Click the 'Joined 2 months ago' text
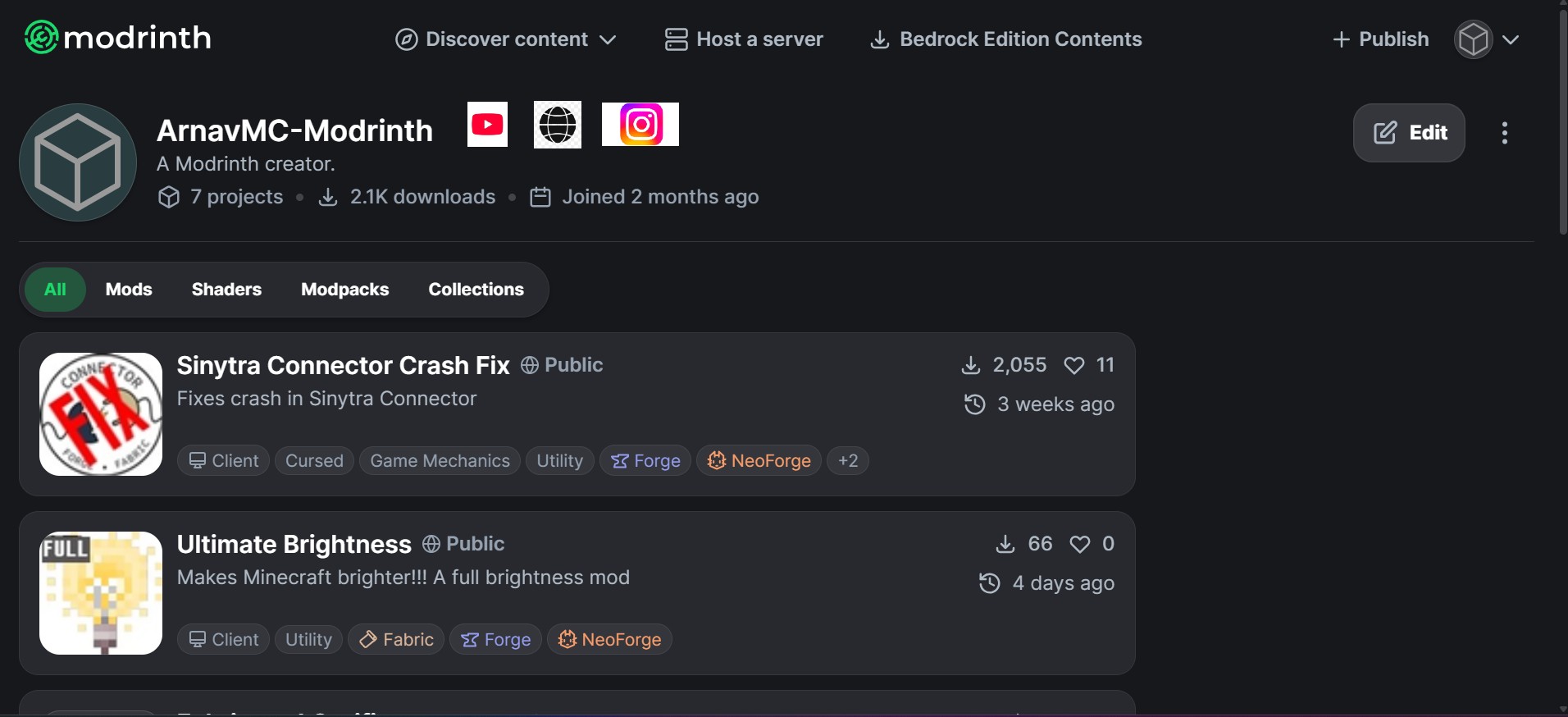 (x=660, y=197)
